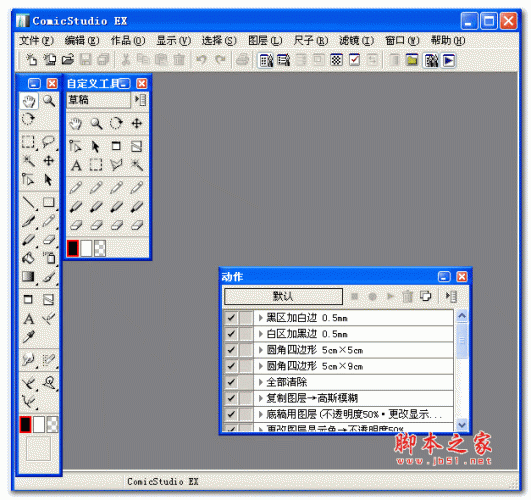The height and width of the screenshot is (500, 531).
Task: Open the 文件(F) menu
Action: (36, 41)
